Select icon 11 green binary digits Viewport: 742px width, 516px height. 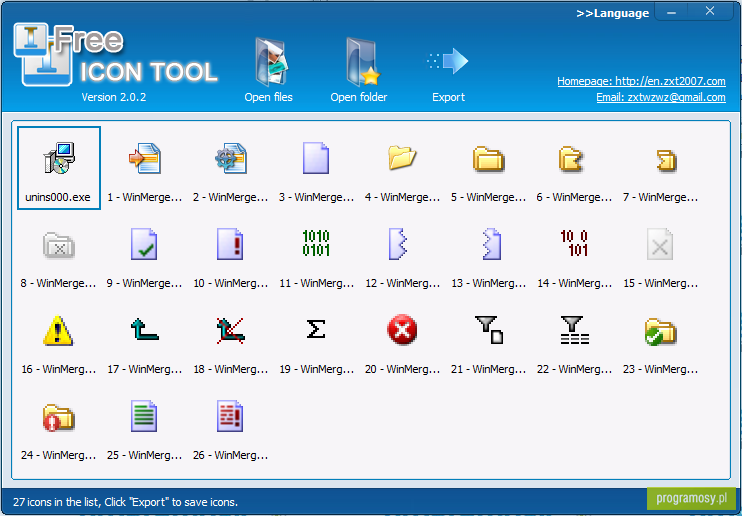pos(316,243)
